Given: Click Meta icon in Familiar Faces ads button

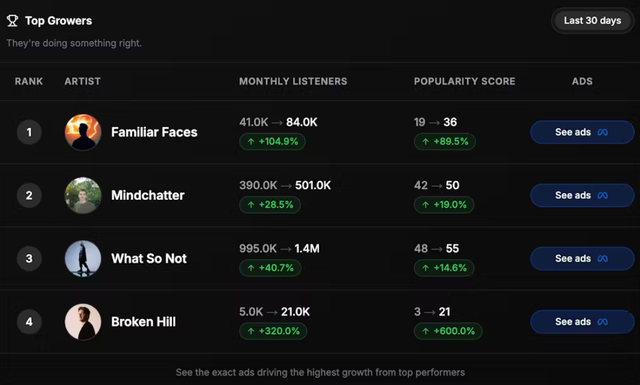Looking at the screenshot, I should point(602,132).
